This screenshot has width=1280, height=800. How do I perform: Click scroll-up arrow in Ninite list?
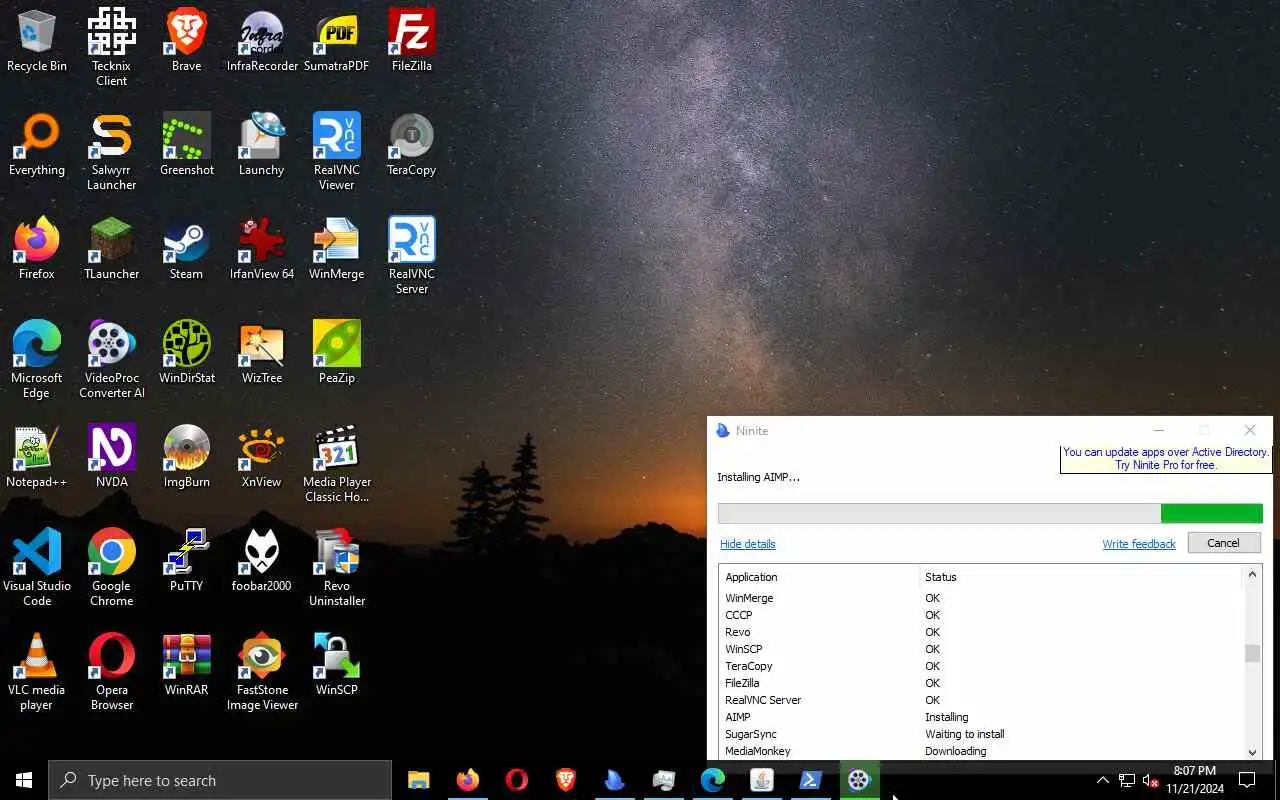coord(1252,576)
